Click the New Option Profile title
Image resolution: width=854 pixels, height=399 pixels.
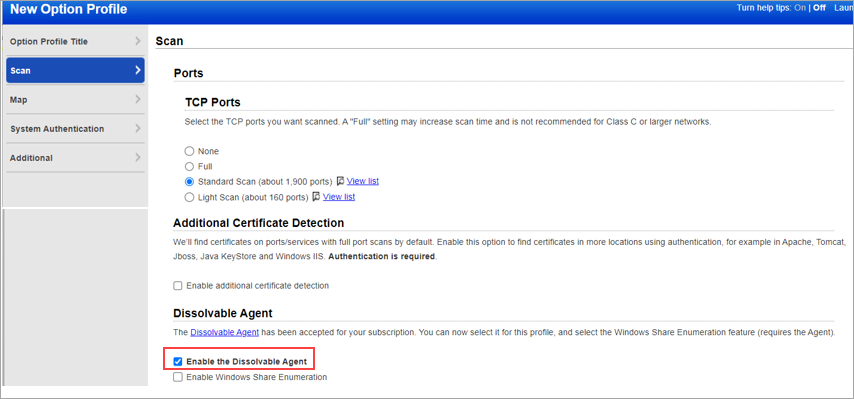pyautogui.click(x=69, y=9)
